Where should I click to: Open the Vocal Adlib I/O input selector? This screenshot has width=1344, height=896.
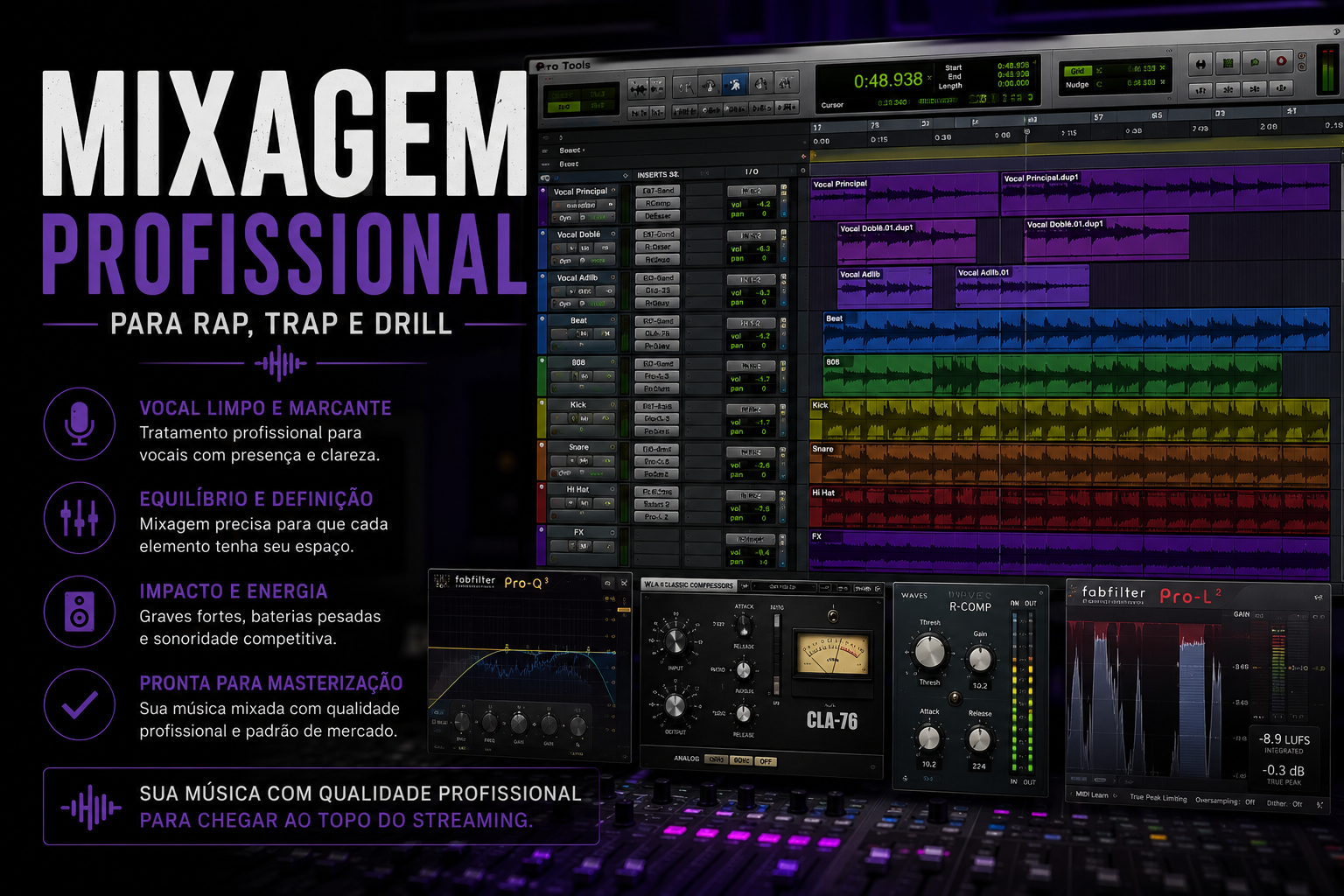pos(752,279)
